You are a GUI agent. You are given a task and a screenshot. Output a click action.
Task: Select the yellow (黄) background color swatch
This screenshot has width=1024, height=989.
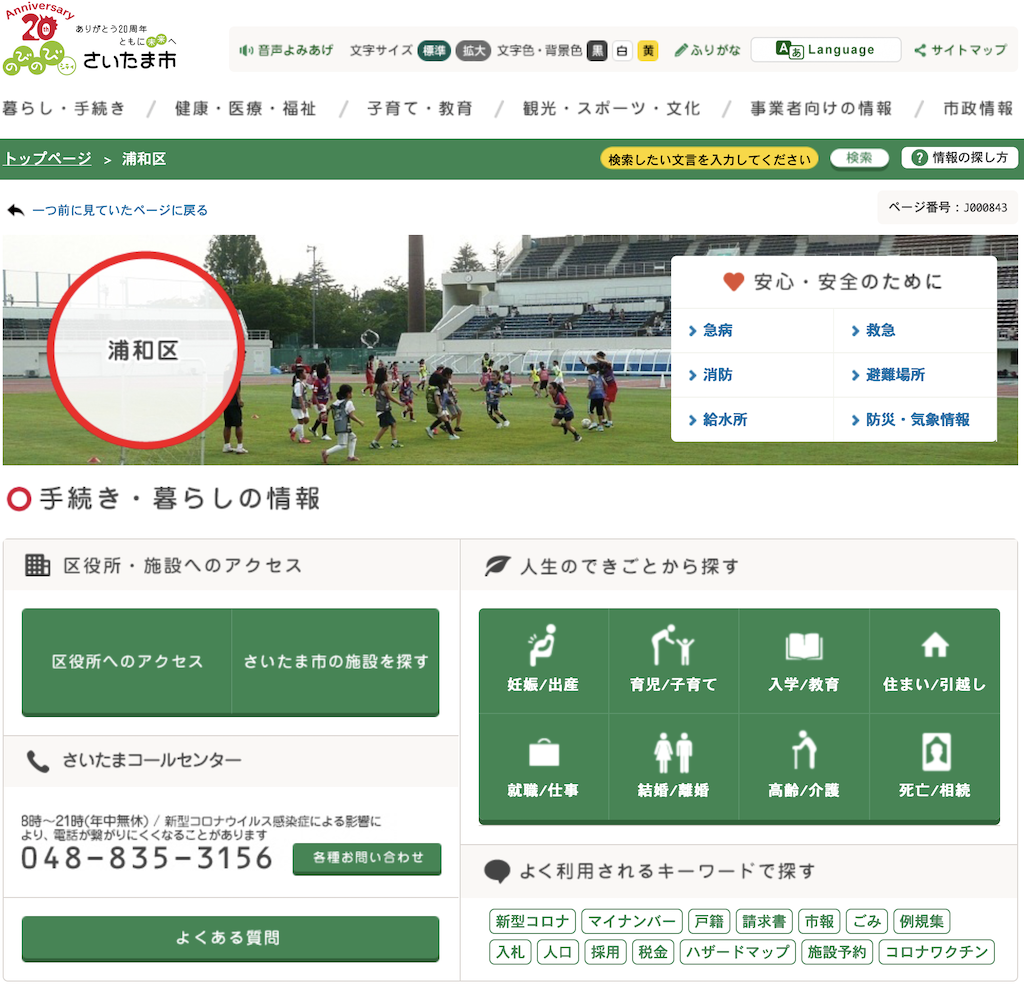(648, 50)
